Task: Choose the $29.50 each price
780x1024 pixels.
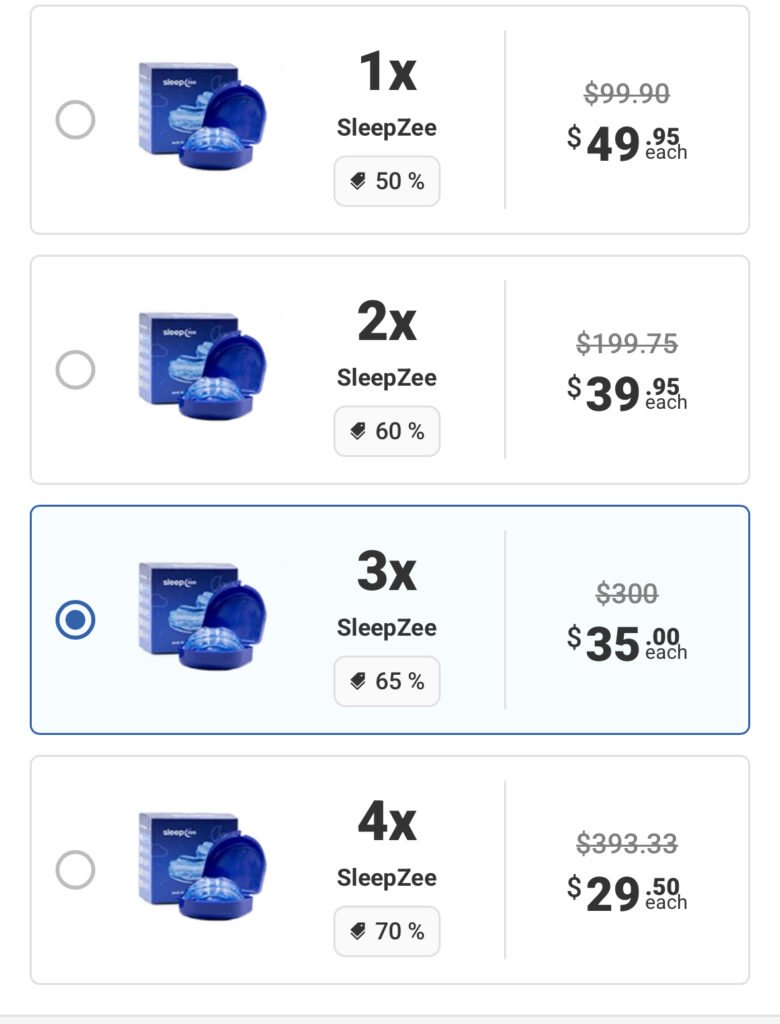Action: point(627,894)
